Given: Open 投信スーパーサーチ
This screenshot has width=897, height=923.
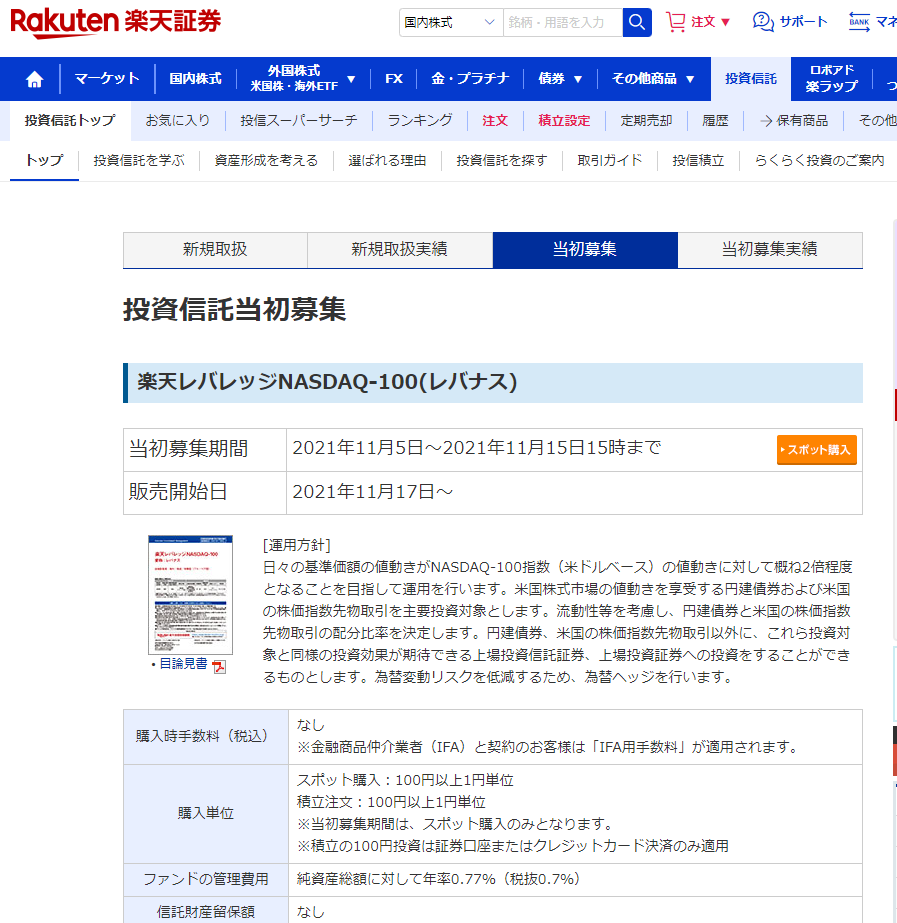Looking at the screenshot, I should pos(299,121).
